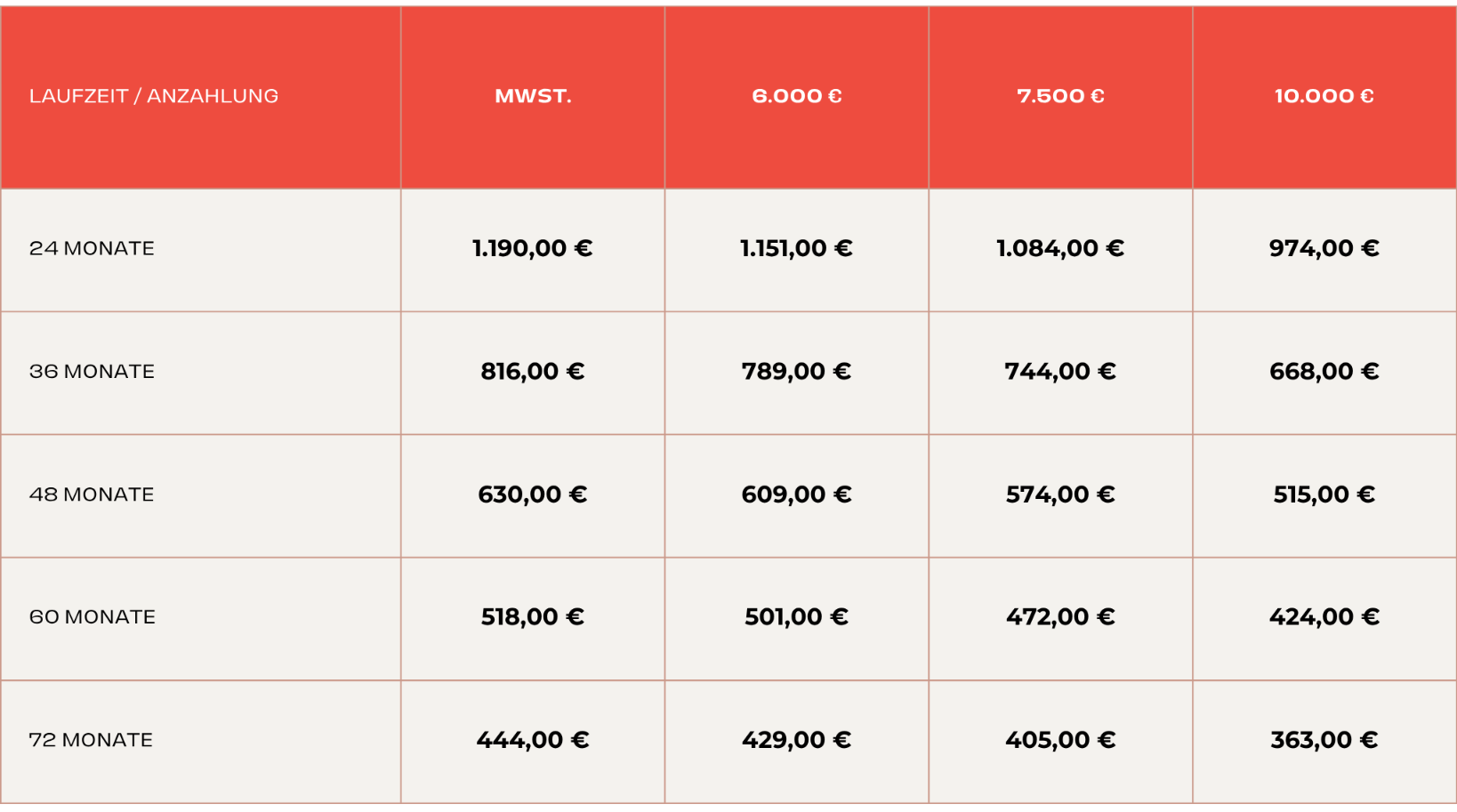Select the MWST. column header
This screenshot has width=1457, height=812.
pos(533,97)
